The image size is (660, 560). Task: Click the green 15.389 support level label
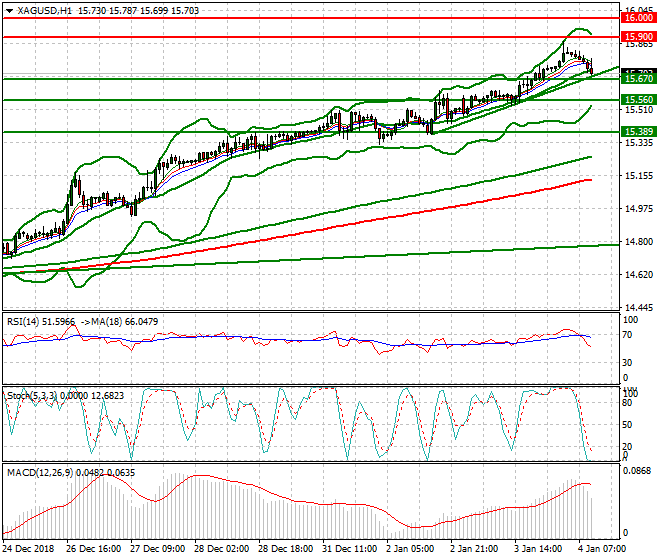tap(639, 132)
